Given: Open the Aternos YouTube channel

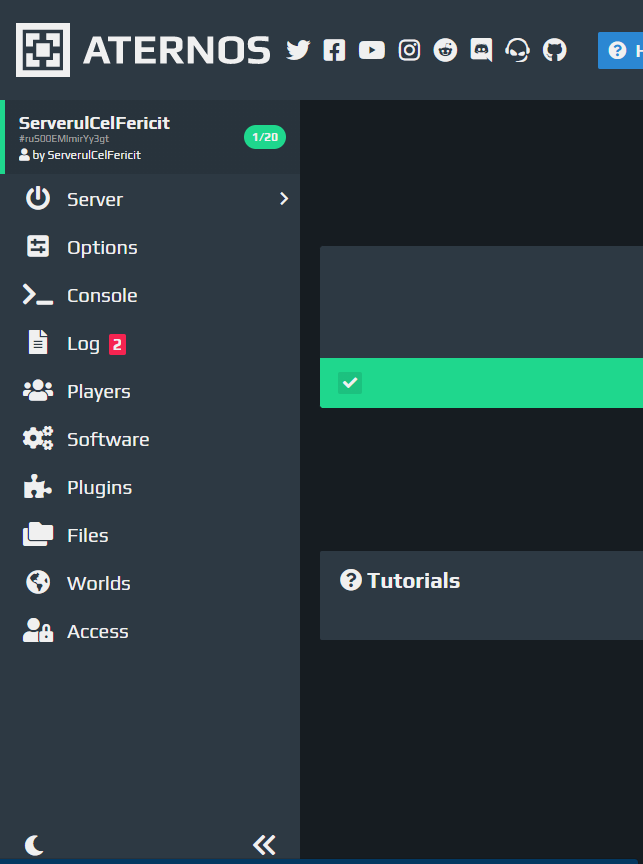Looking at the screenshot, I should pyautogui.click(x=372, y=50).
